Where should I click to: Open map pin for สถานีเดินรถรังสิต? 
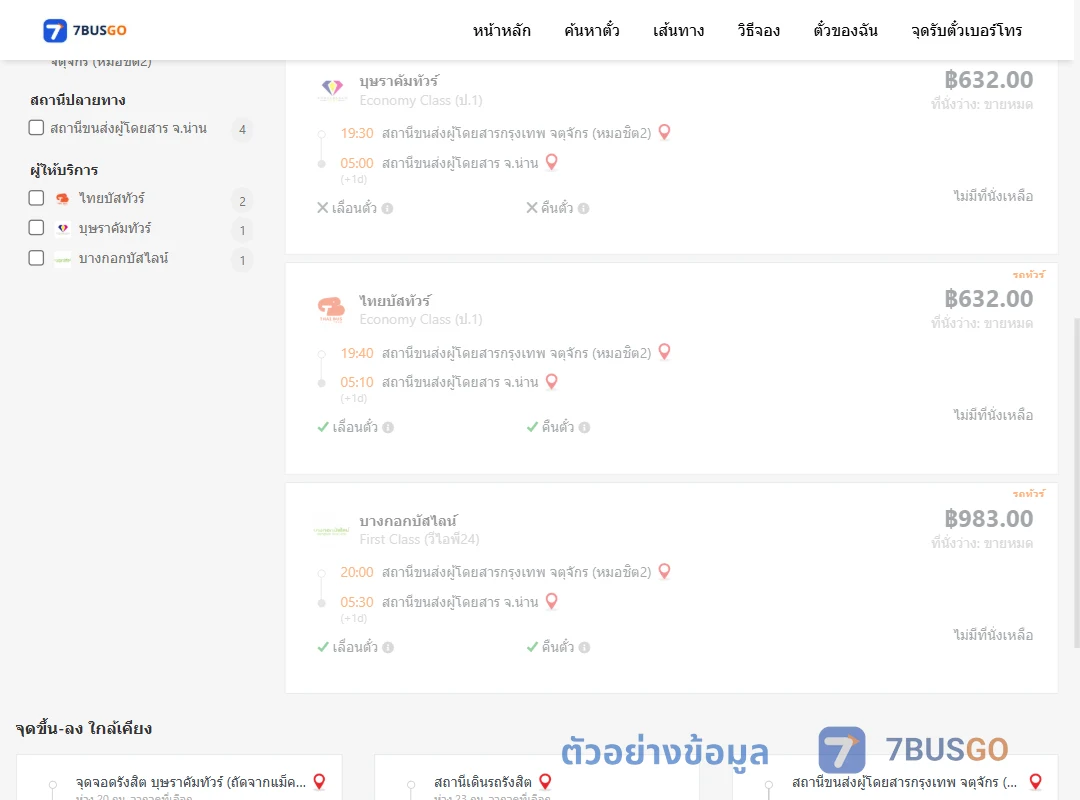click(x=545, y=781)
